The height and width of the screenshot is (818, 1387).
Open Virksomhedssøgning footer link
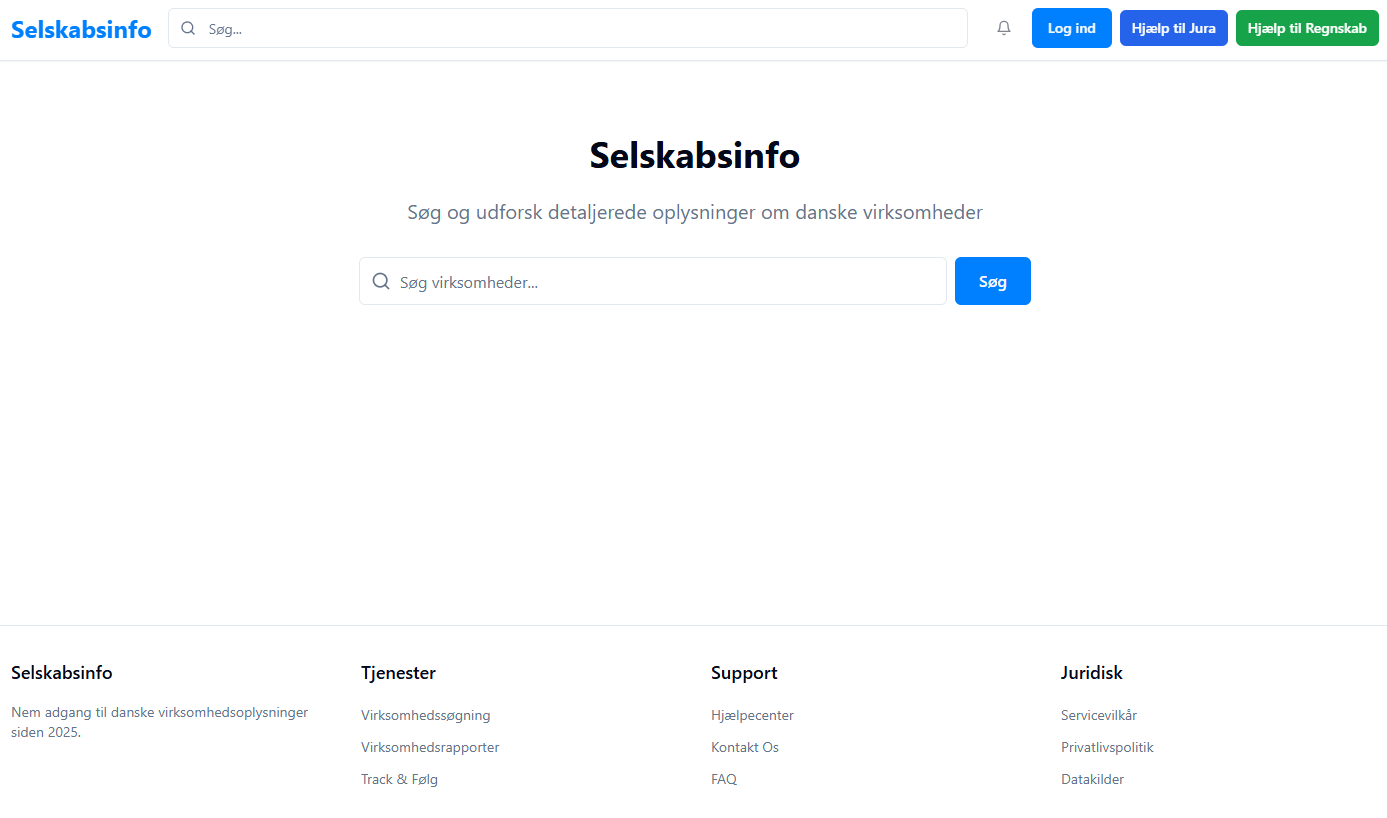[426, 715]
